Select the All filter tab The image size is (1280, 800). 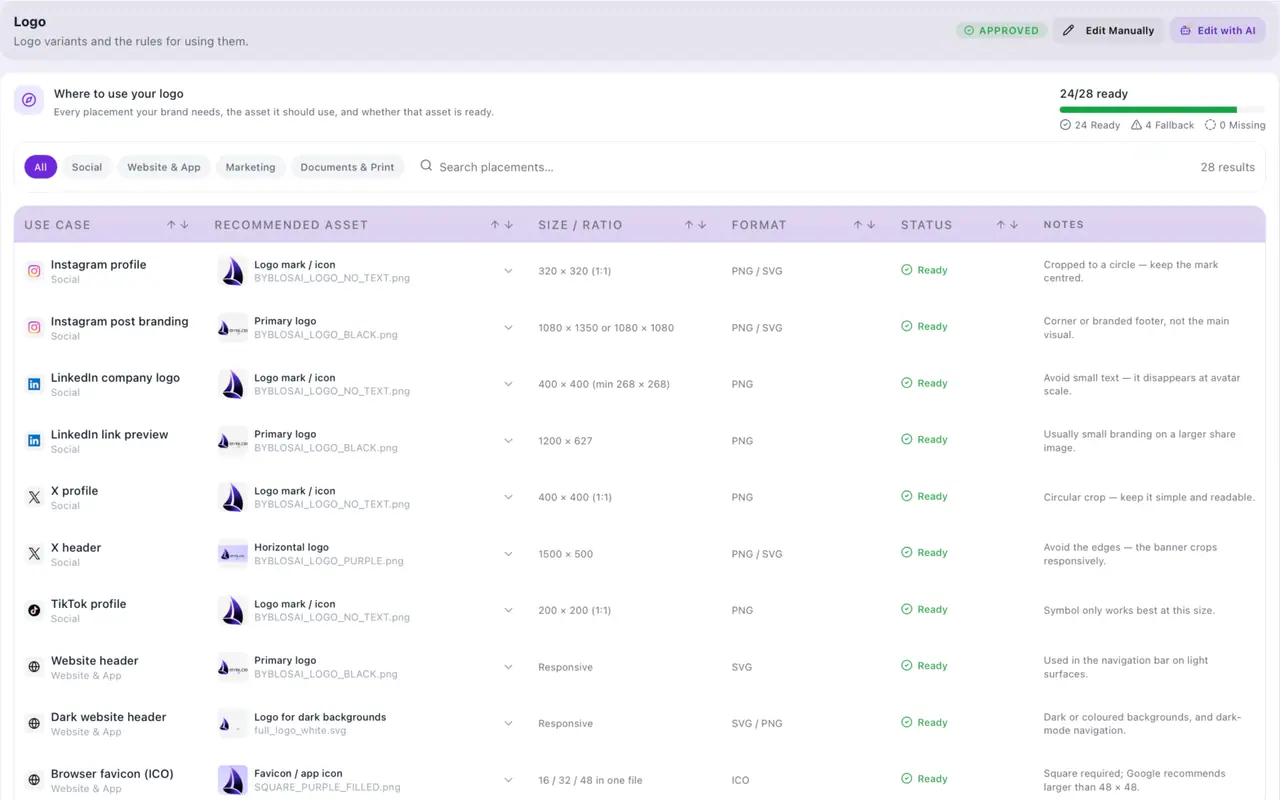tap(40, 167)
